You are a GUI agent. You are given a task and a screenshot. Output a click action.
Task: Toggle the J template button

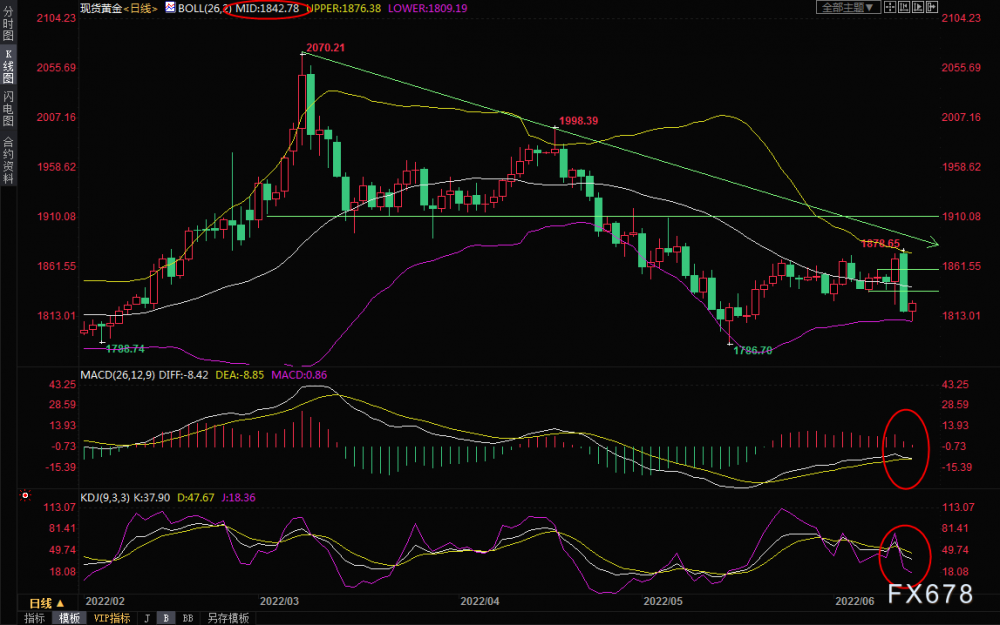coord(147,618)
